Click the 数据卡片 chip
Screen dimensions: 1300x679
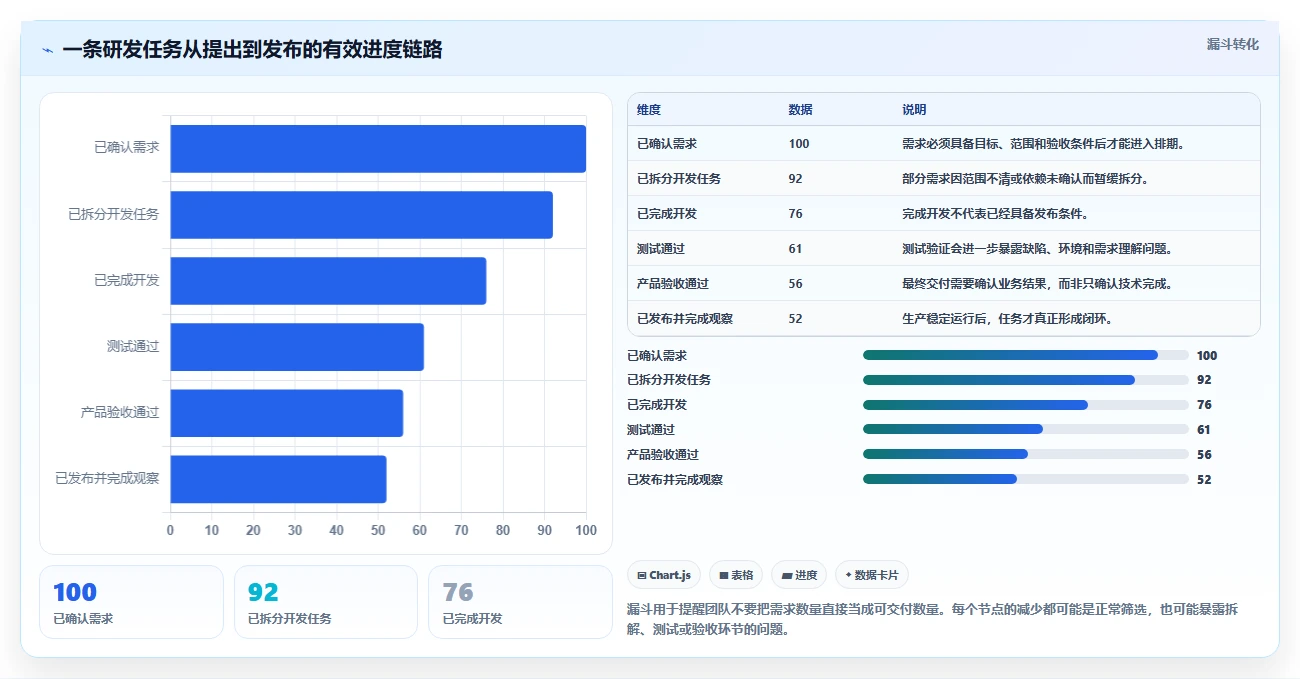[x=872, y=575]
